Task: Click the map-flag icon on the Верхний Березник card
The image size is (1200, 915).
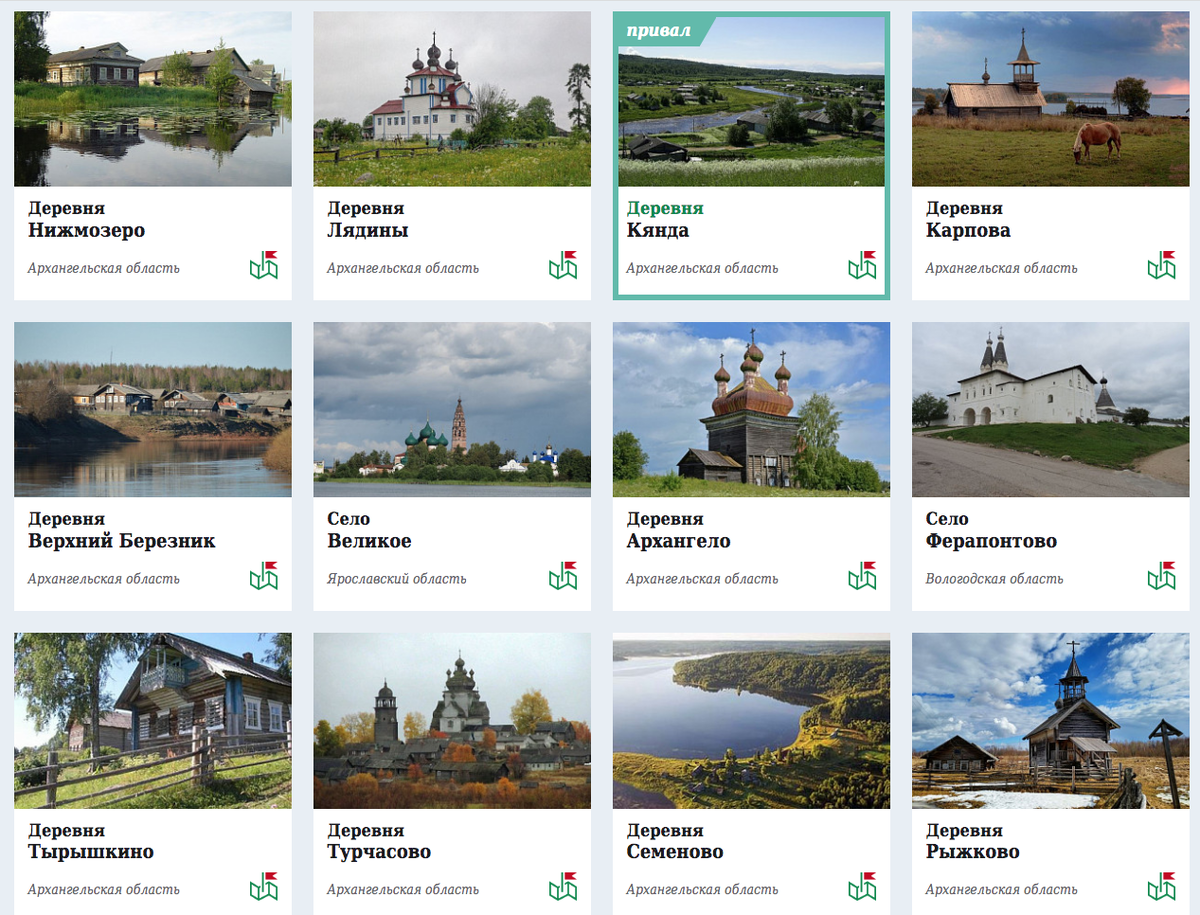Action: pyautogui.click(x=264, y=576)
